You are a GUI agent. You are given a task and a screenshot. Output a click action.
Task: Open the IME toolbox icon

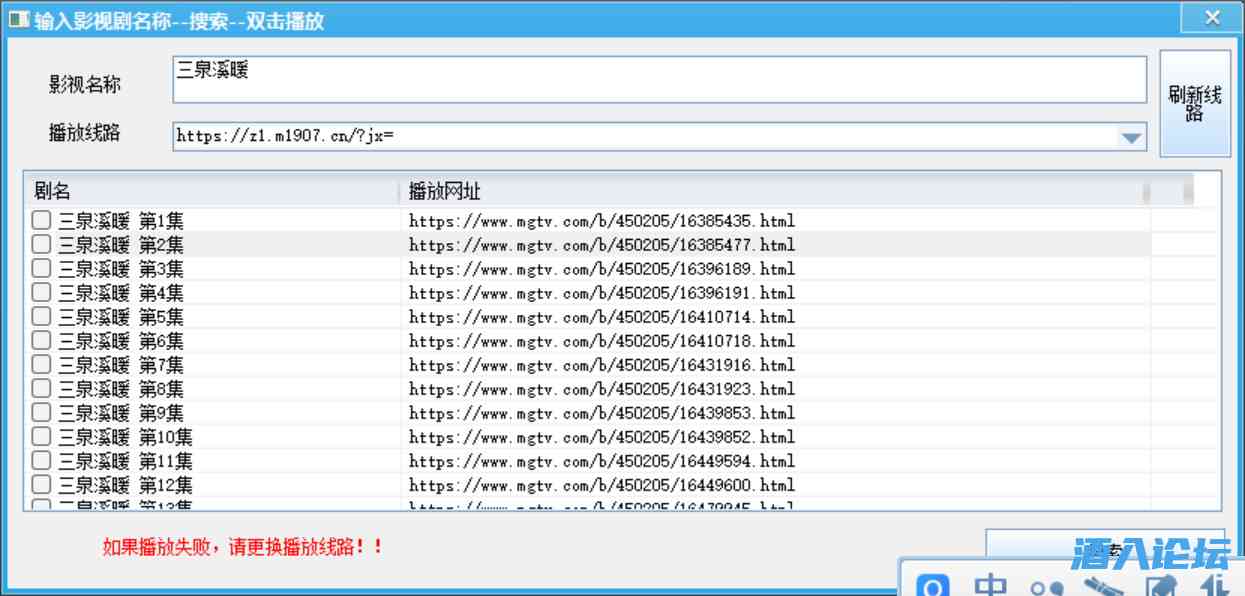tap(1105, 586)
